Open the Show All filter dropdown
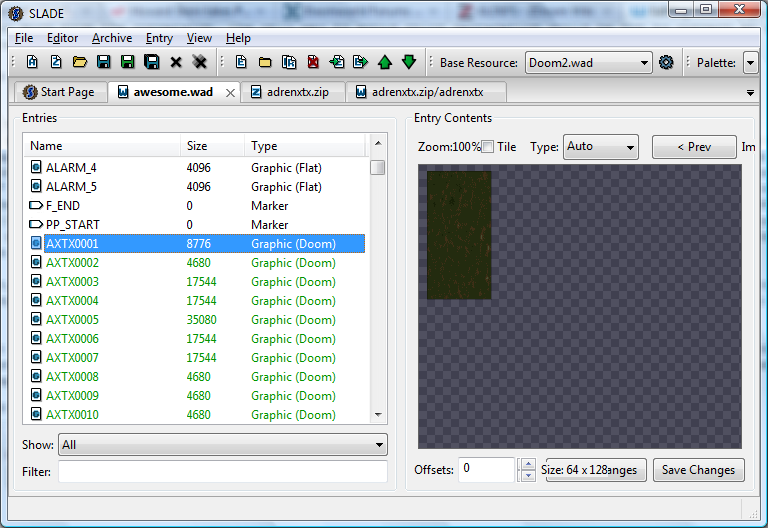 (223, 445)
